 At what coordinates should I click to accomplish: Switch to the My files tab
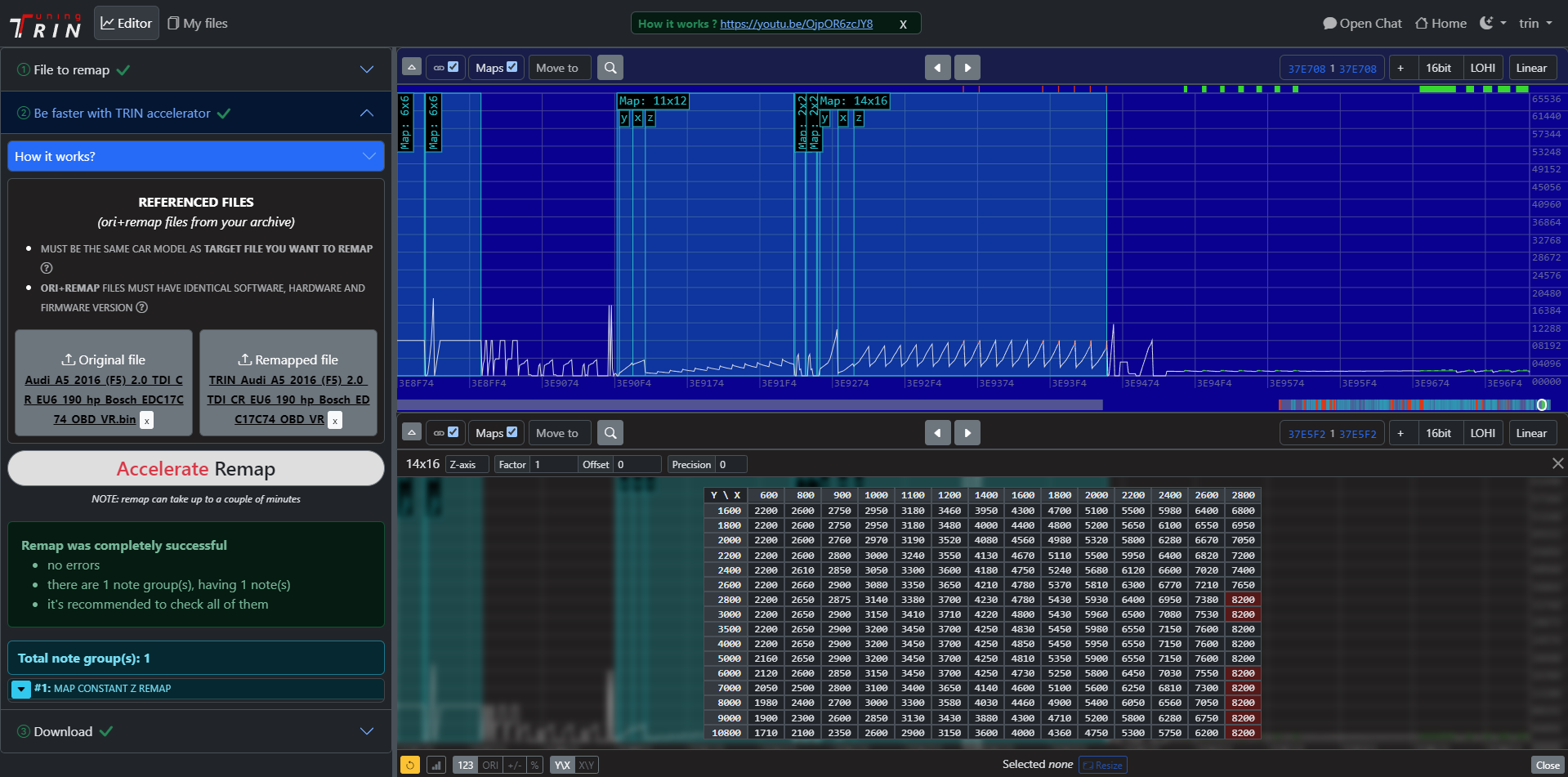(x=198, y=23)
